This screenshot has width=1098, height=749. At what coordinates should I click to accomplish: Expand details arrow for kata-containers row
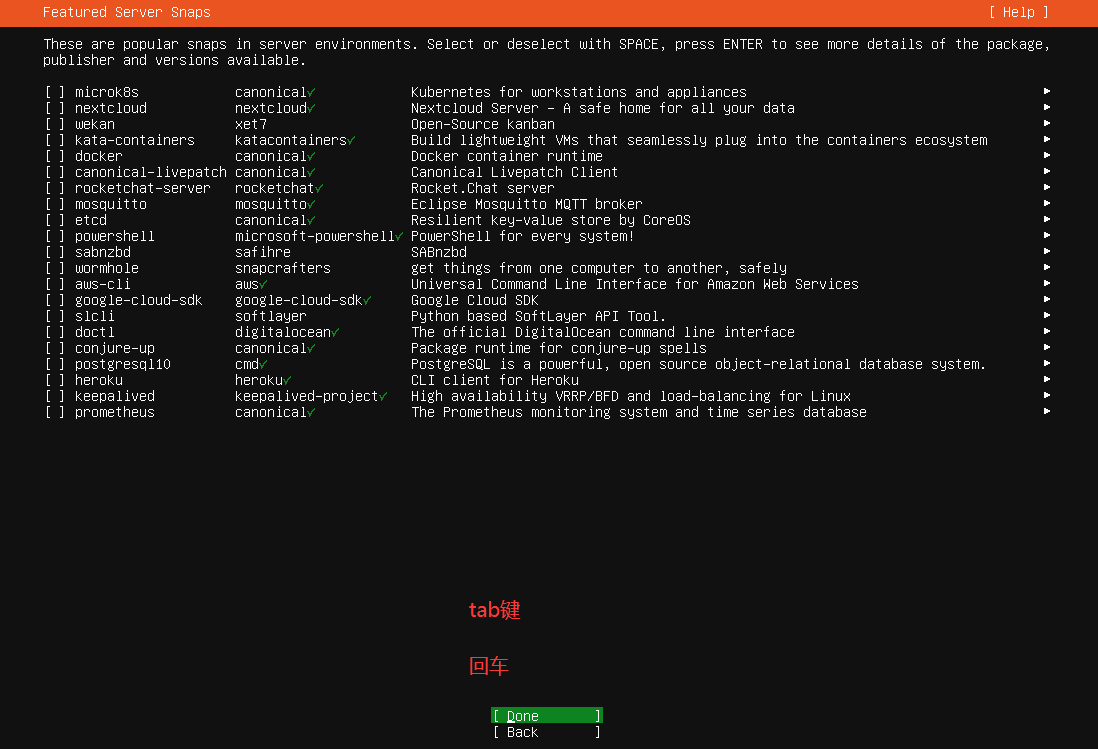tap(1047, 139)
